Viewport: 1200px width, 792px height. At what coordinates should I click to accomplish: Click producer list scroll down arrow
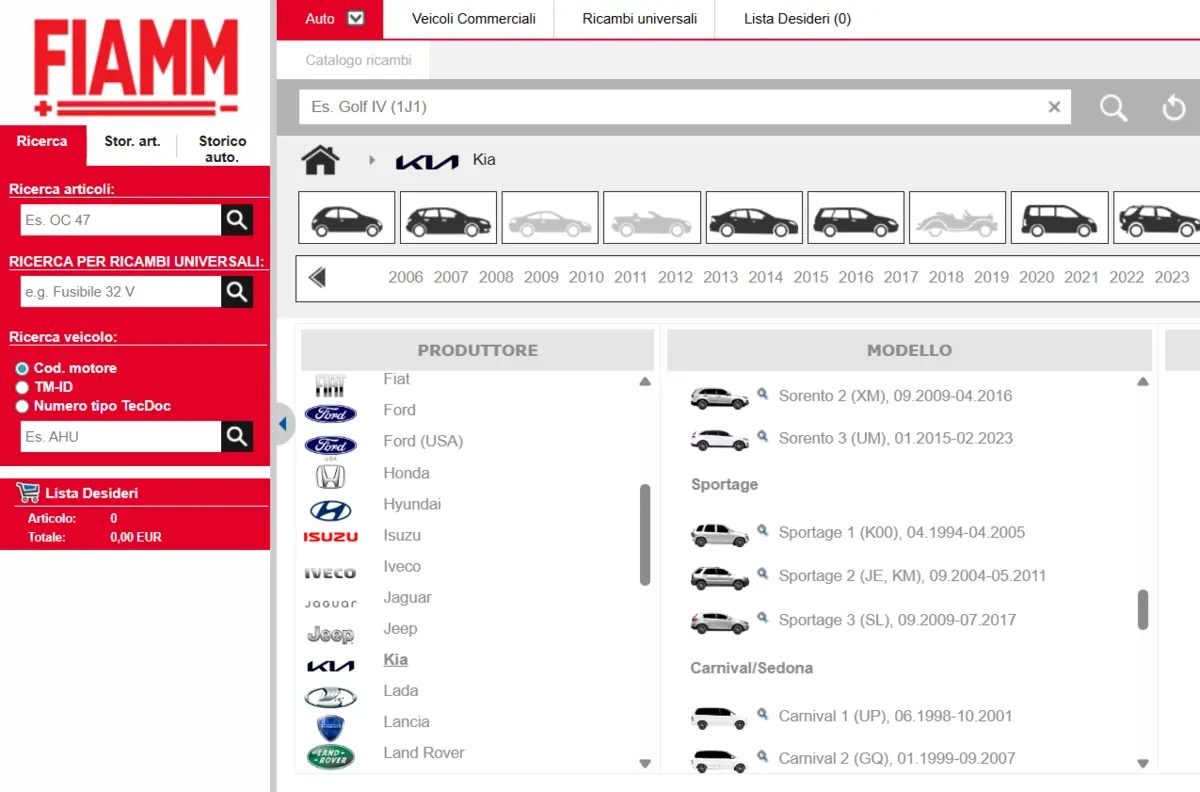645,763
